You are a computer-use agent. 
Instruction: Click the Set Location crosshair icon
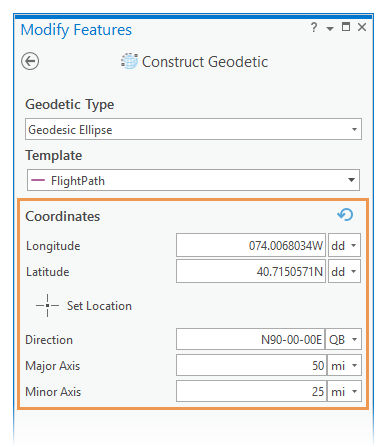click(x=47, y=305)
